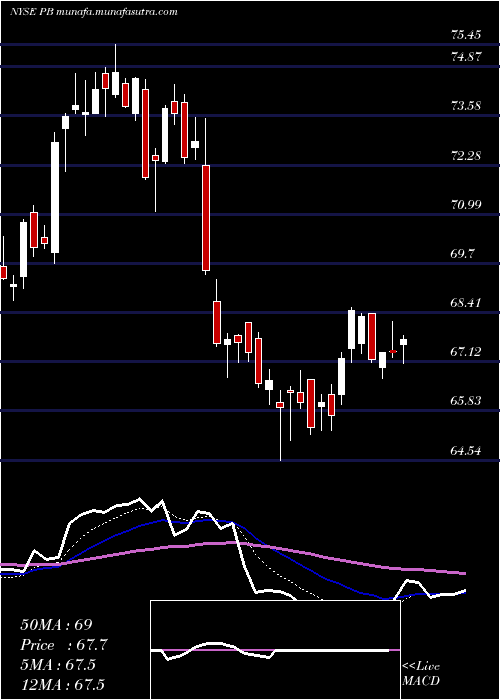Select the 67.12 price level label

(x=466, y=352)
